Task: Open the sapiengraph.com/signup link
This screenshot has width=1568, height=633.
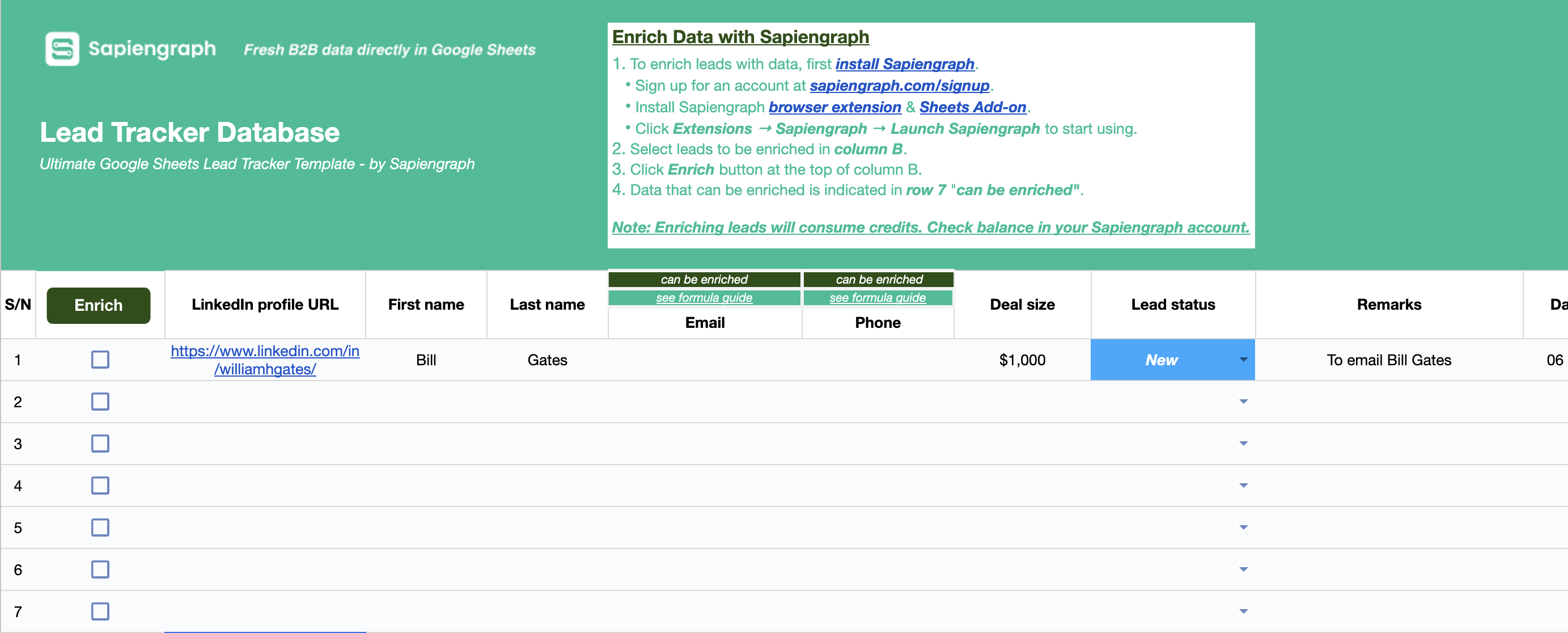Action: 900,85
